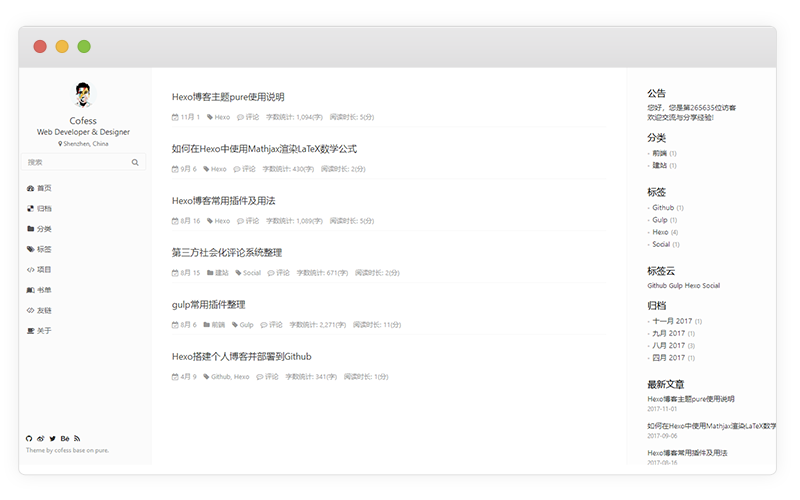Click Gulp tag text on 8月 6 post
The width and height of the screenshot is (800, 500).
tap(246, 324)
